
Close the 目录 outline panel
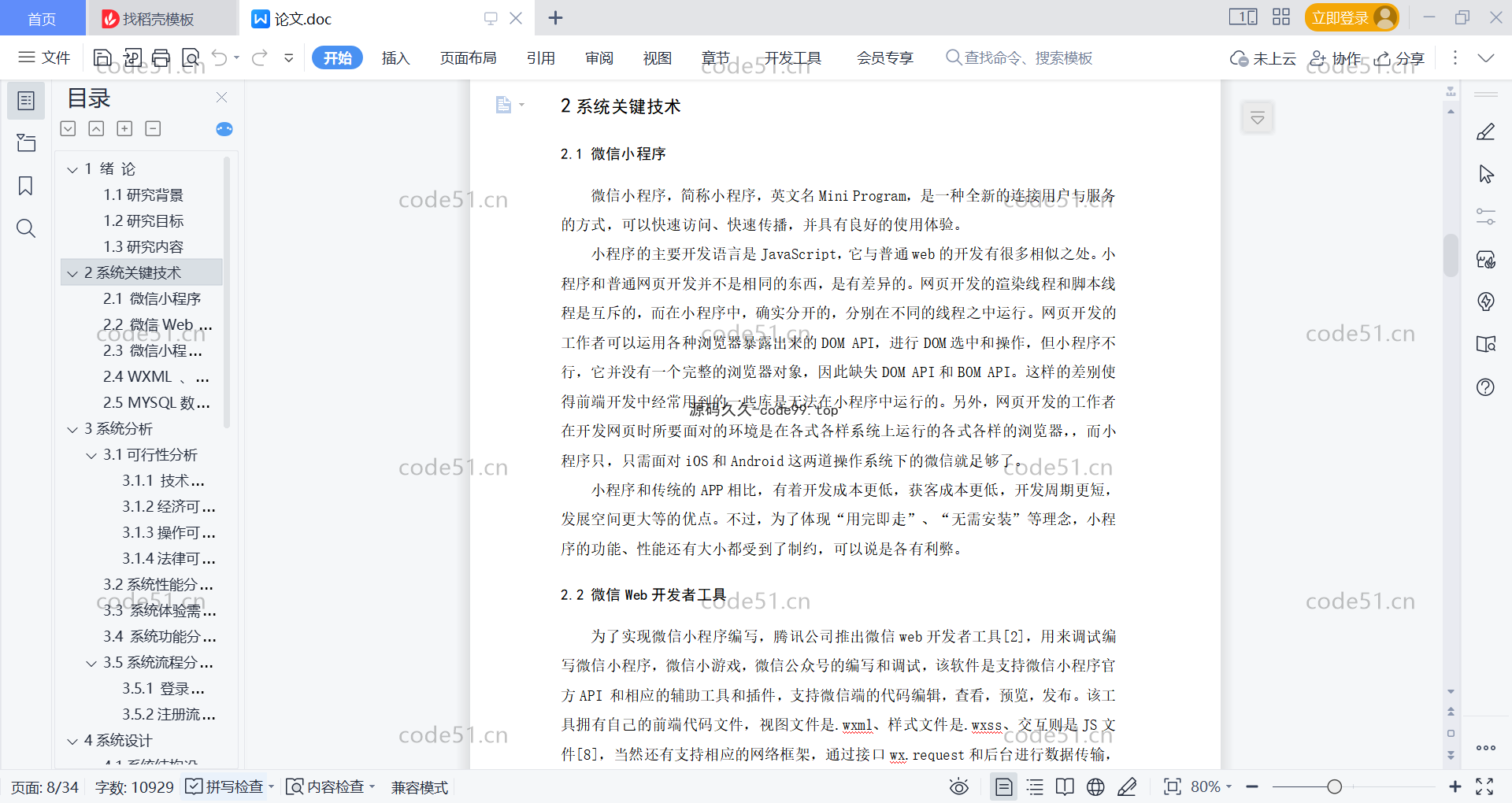click(x=222, y=98)
